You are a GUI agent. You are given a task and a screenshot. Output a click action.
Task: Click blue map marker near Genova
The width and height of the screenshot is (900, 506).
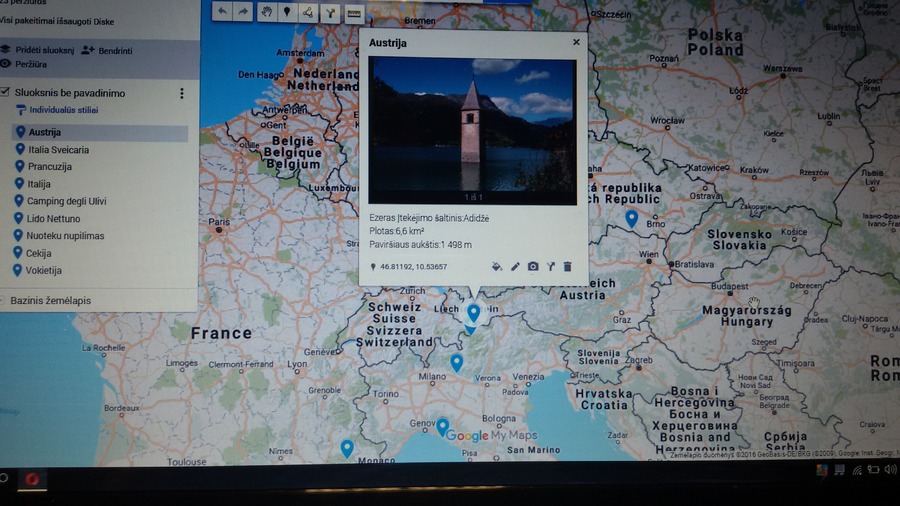point(442,427)
